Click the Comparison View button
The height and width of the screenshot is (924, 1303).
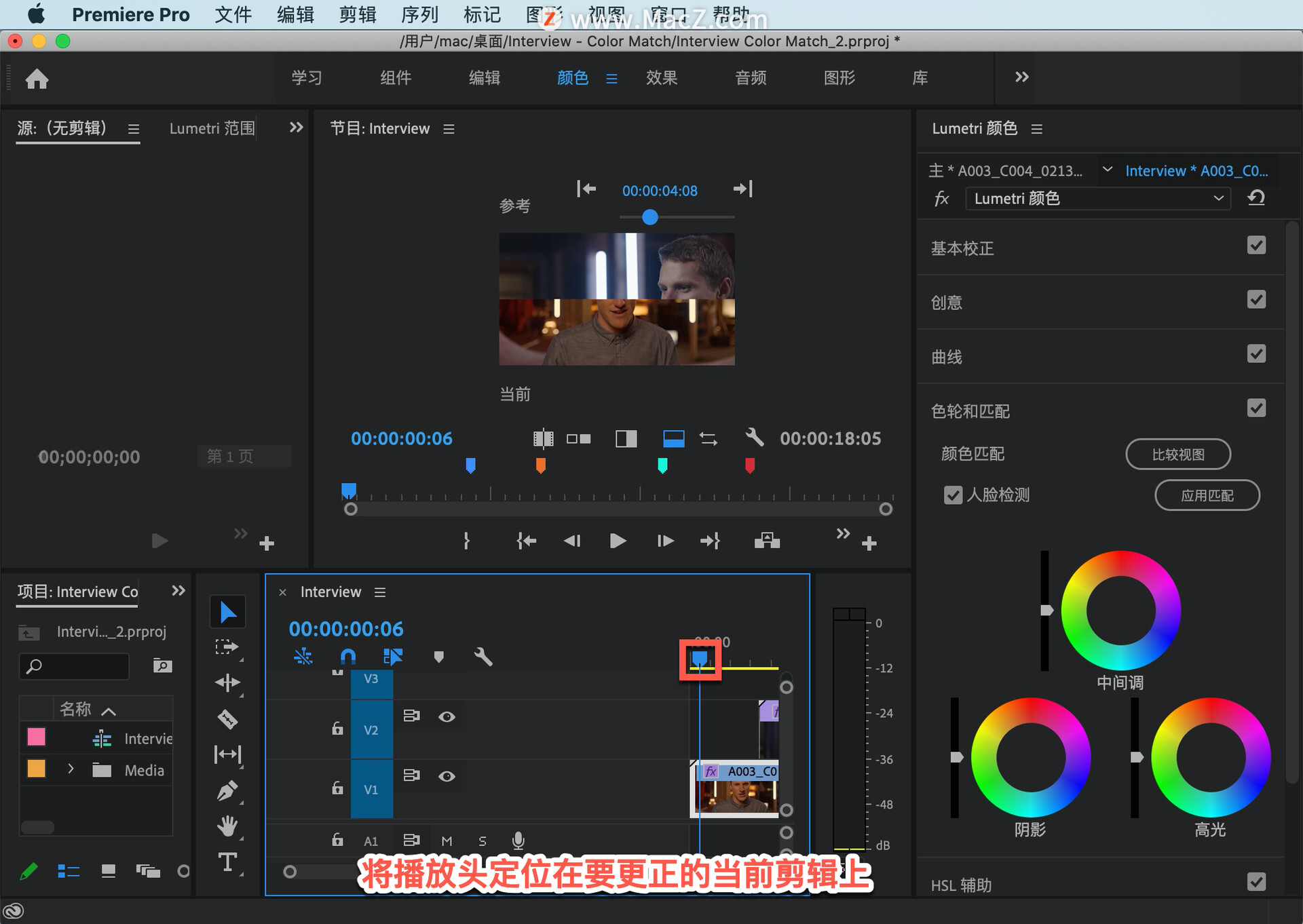coord(1178,455)
